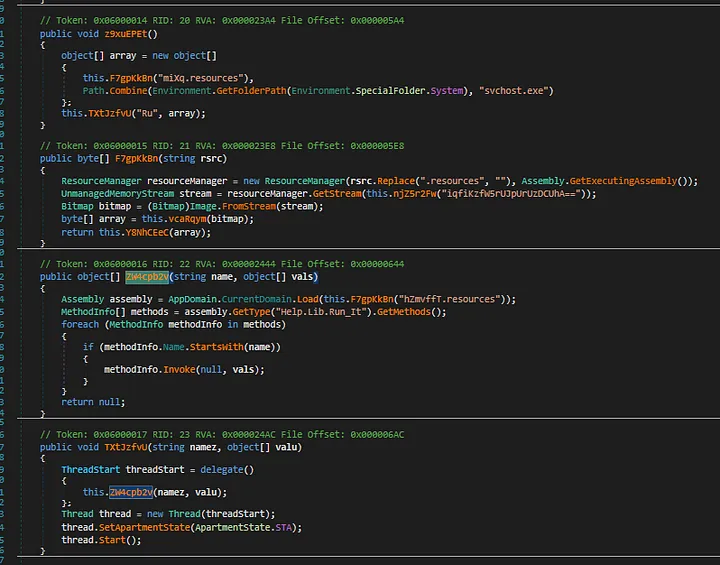The image size is (720, 565).
Task: Click the CurrentDomain property
Action: [x=257, y=299]
